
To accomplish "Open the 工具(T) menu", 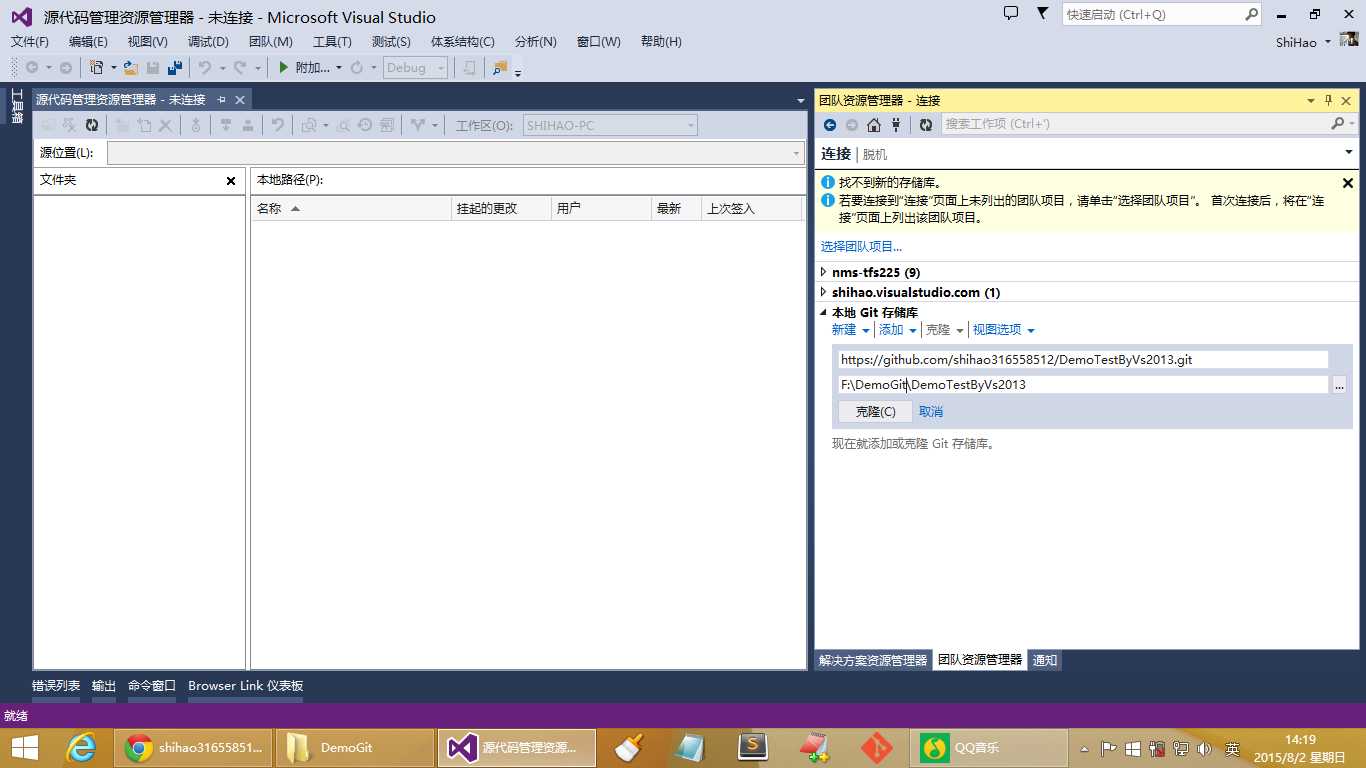I will pos(332,42).
